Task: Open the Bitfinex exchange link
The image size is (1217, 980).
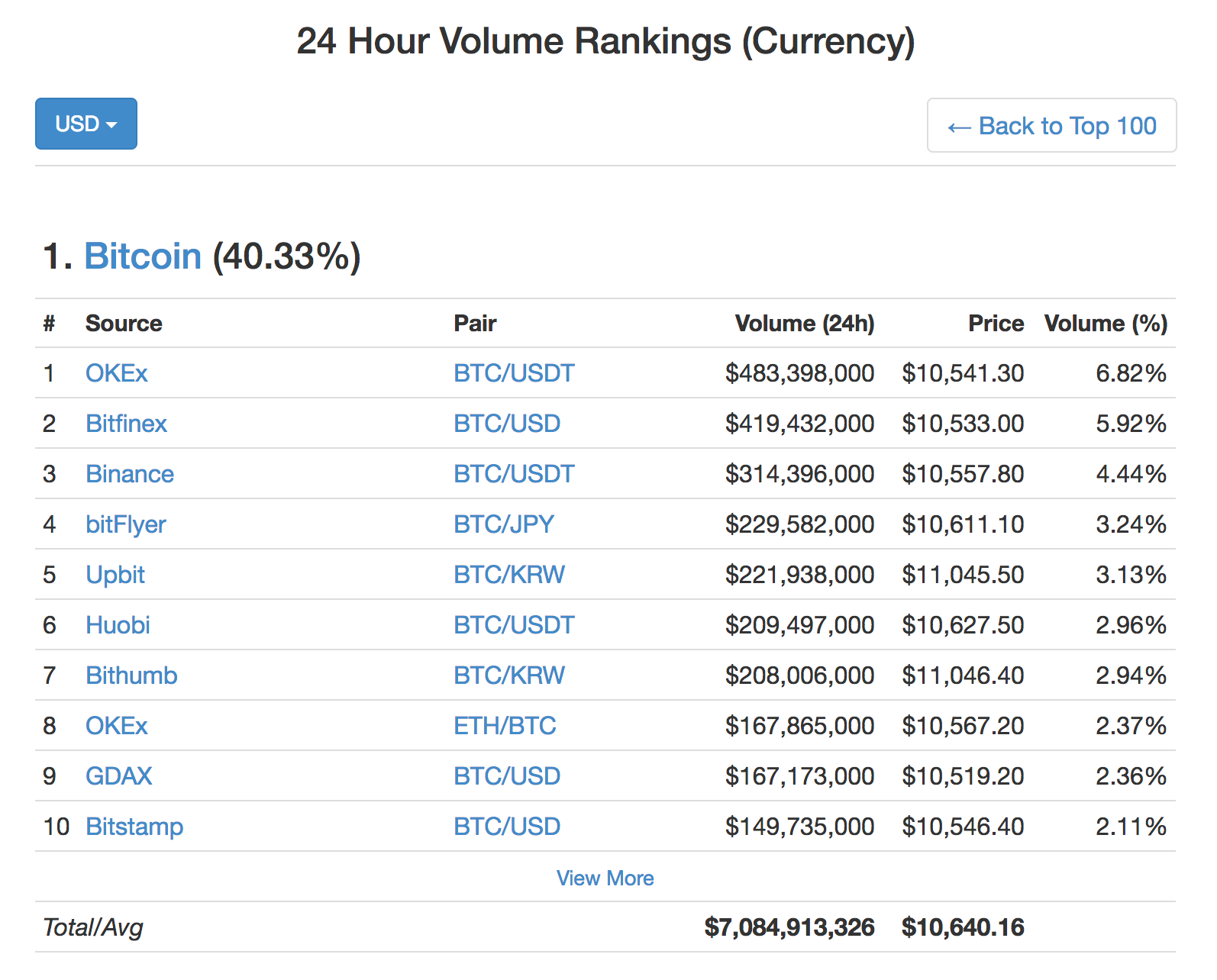Action: coord(126,424)
